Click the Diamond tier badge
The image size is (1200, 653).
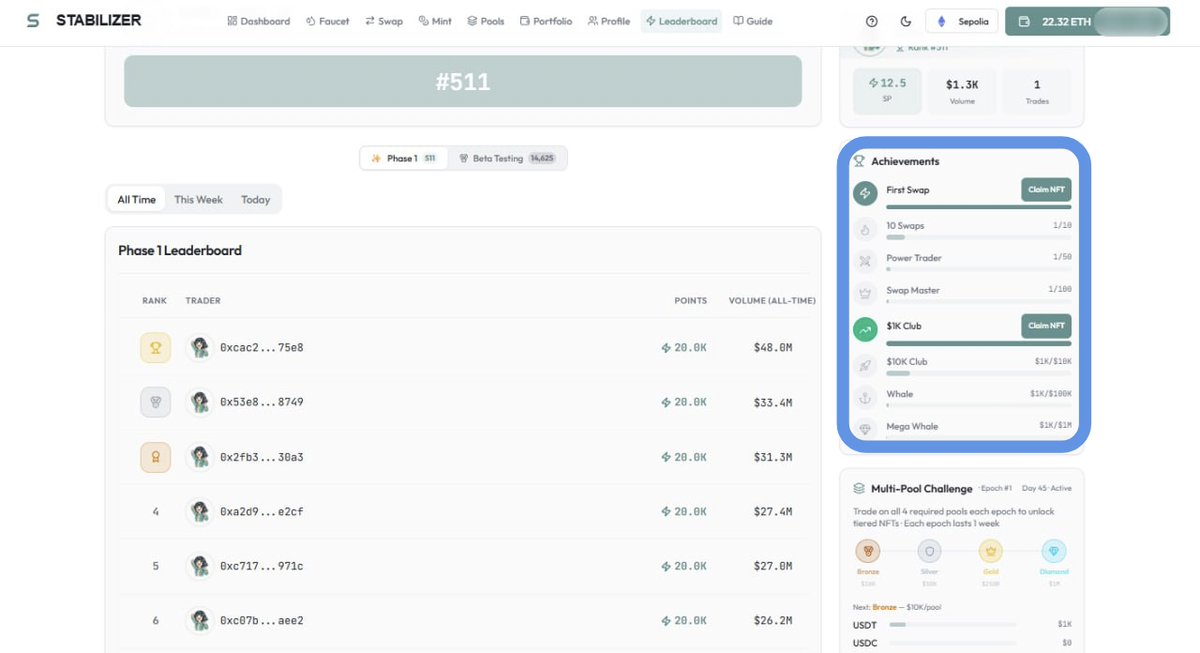click(x=1054, y=551)
